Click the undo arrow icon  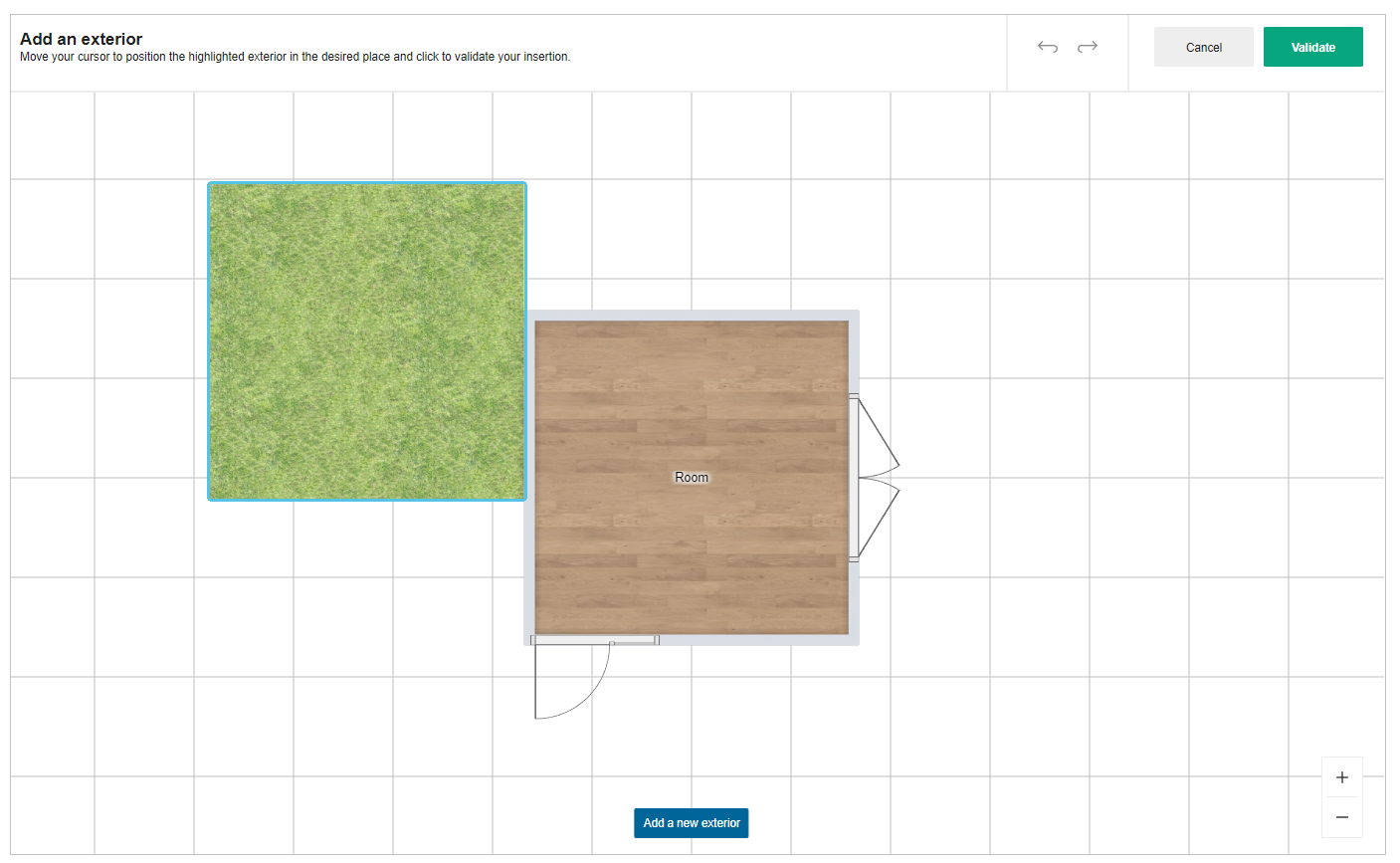tap(1047, 47)
